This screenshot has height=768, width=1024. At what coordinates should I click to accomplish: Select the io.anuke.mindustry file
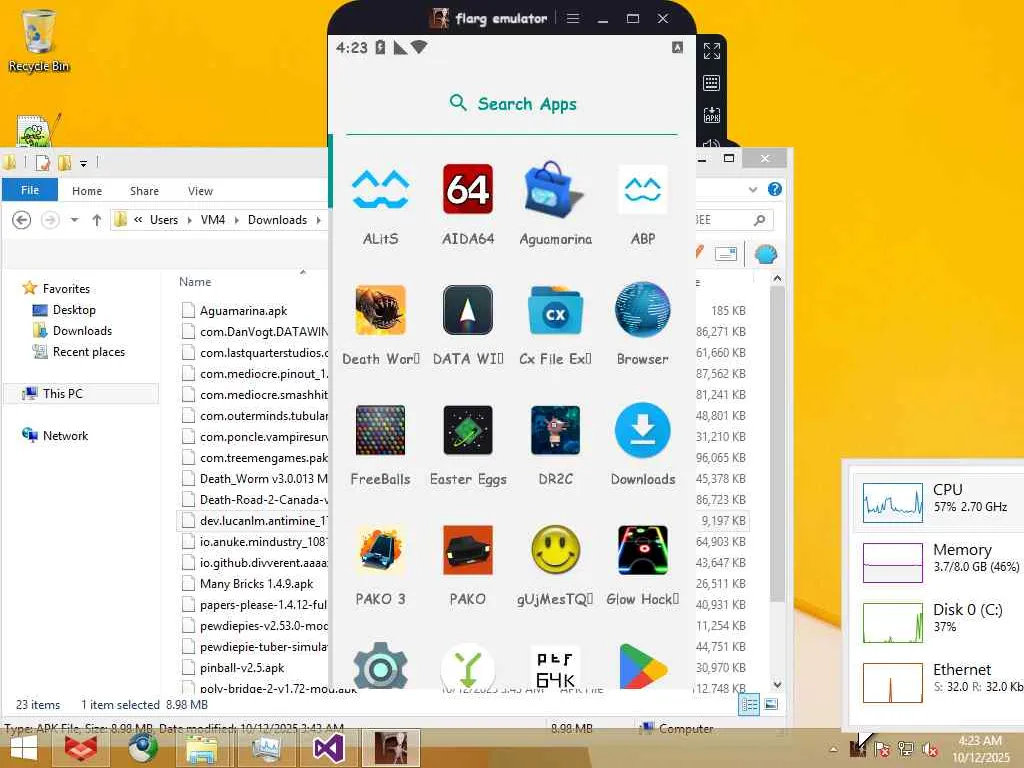coord(263,542)
